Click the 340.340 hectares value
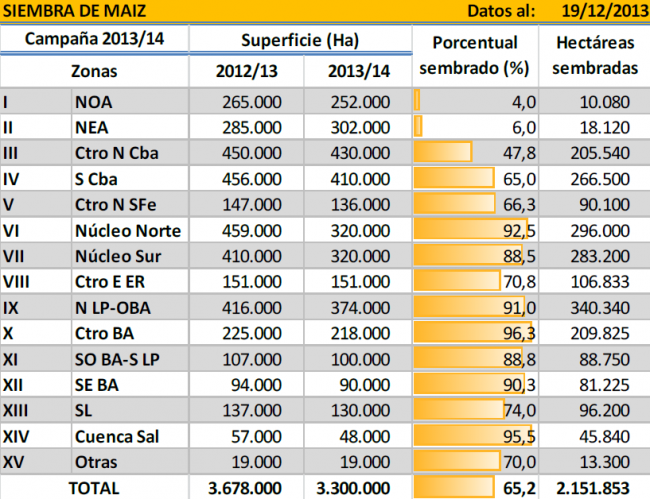Screen dimensions: 650x499 (x=591, y=308)
